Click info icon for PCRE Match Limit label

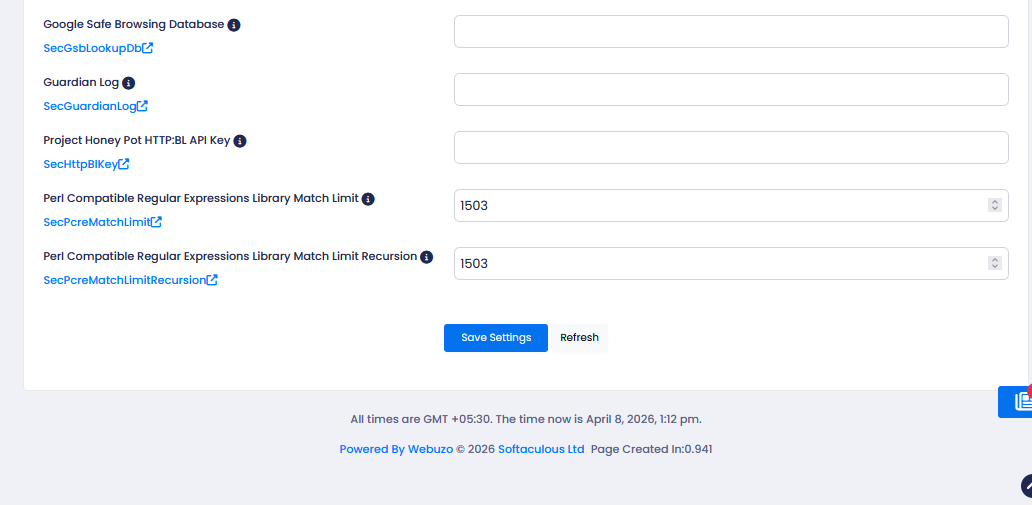[x=368, y=199]
